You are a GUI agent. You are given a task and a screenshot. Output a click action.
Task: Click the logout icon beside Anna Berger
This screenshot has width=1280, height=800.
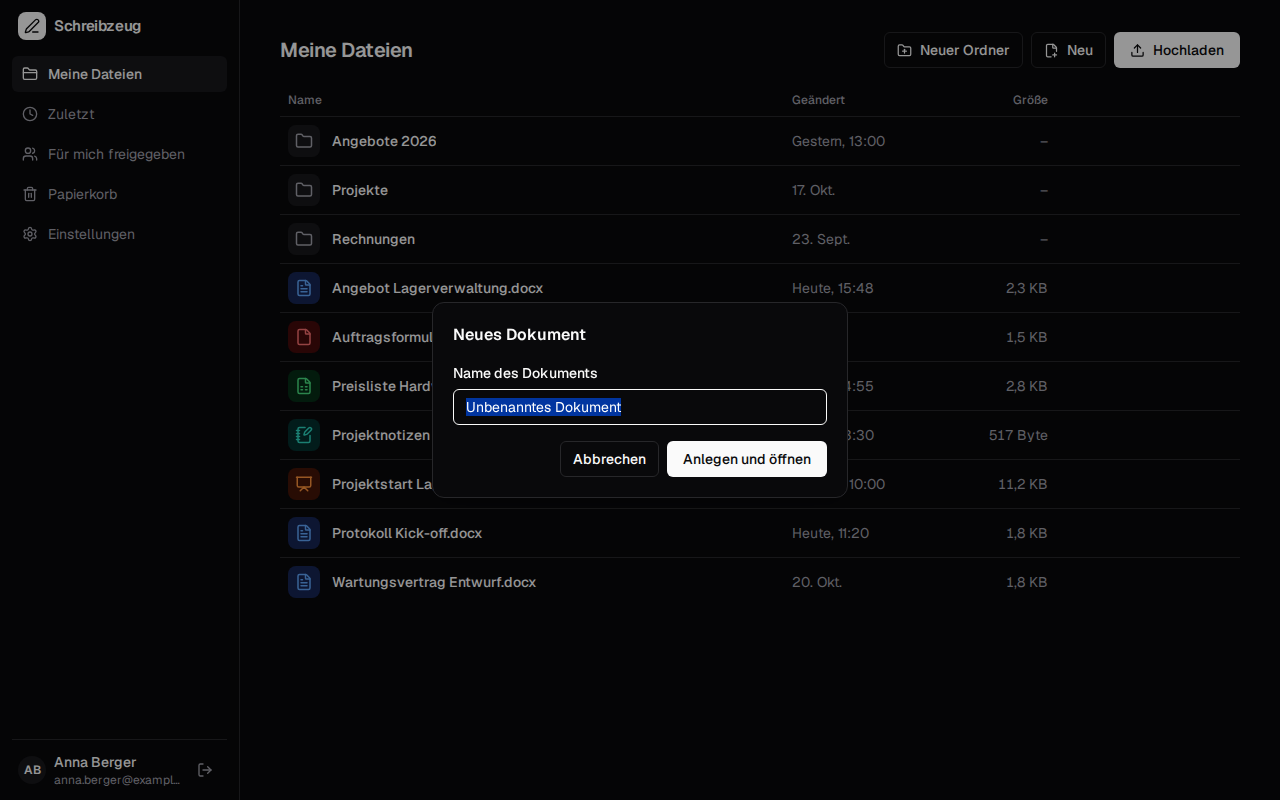click(x=205, y=770)
